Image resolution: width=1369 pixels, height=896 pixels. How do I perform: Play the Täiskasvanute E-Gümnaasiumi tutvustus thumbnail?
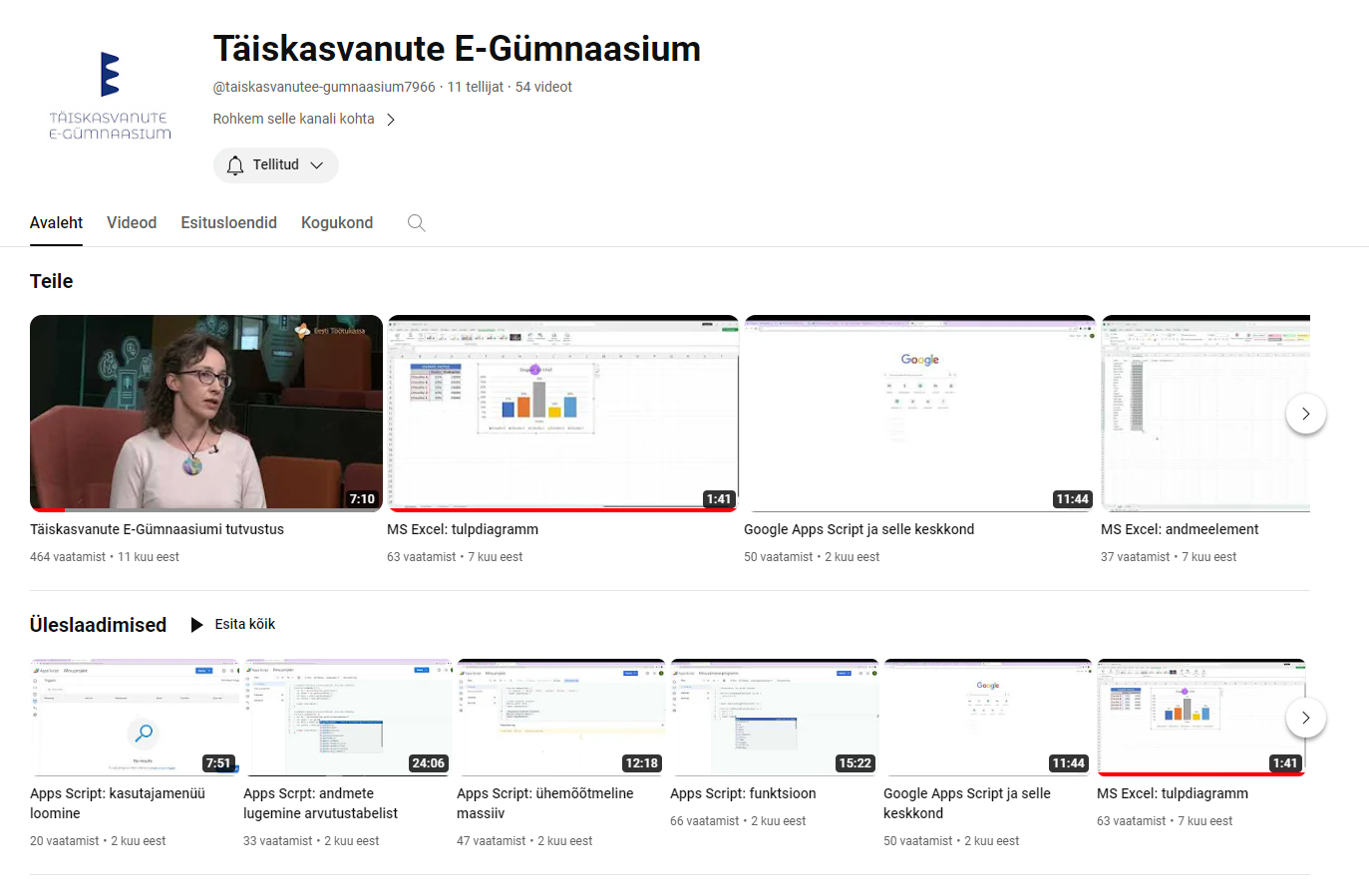tap(206, 413)
